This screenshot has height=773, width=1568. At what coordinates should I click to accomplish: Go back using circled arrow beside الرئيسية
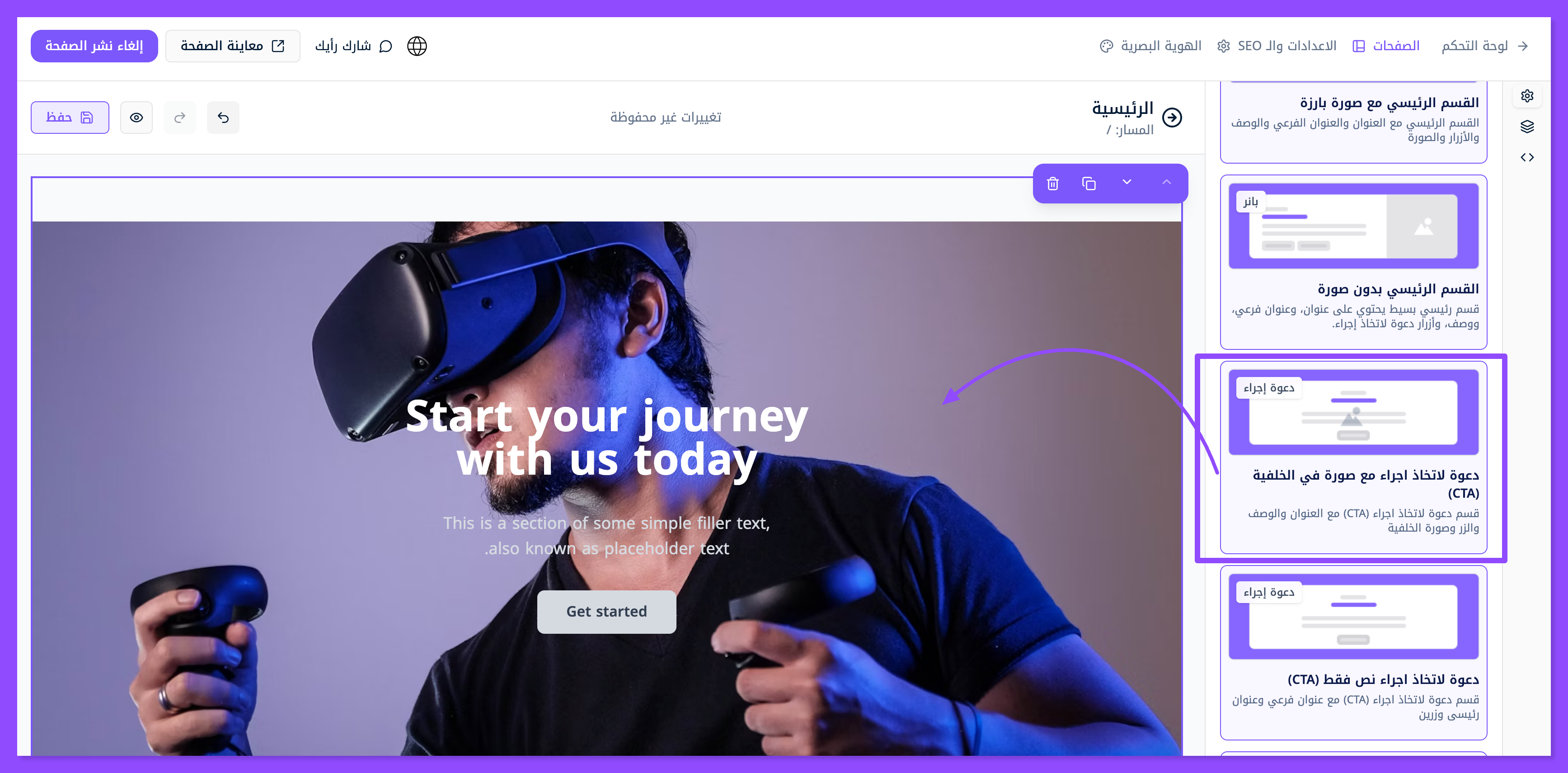pyautogui.click(x=1172, y=118)
